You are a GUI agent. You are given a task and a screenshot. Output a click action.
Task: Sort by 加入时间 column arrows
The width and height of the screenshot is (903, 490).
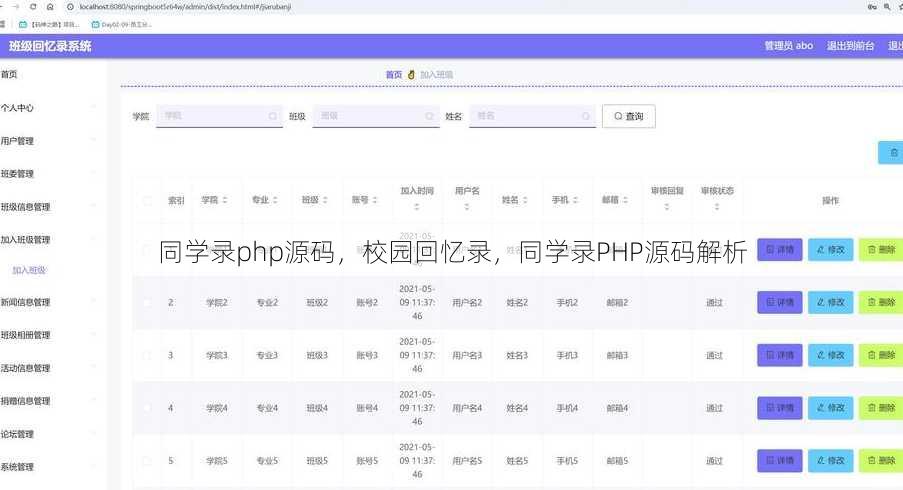point(417,207)
